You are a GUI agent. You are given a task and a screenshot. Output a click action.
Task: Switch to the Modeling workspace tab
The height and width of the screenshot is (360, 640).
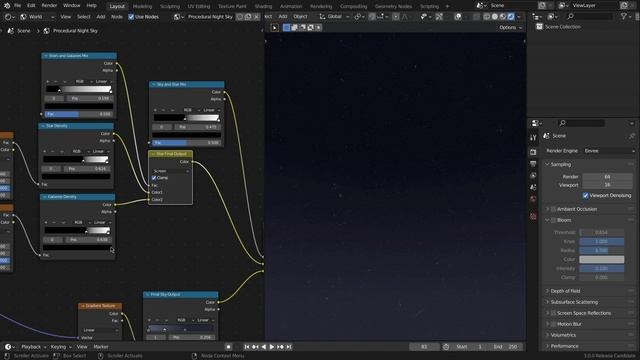click(x=142, y=6)
